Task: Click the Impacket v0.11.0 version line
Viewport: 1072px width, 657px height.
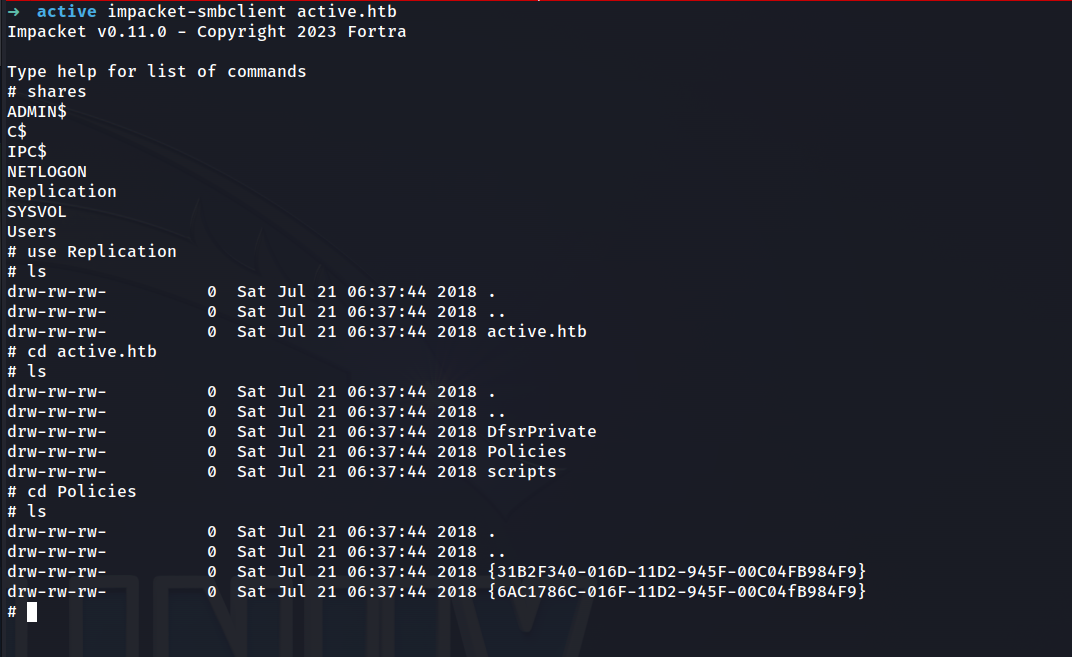Action: [x=206, y=32]
